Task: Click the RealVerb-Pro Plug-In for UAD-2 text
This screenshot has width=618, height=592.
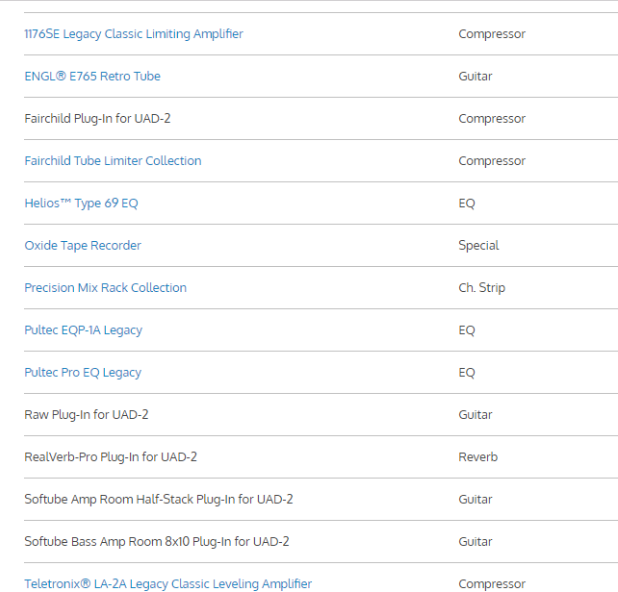Action: tap(110, 457)
